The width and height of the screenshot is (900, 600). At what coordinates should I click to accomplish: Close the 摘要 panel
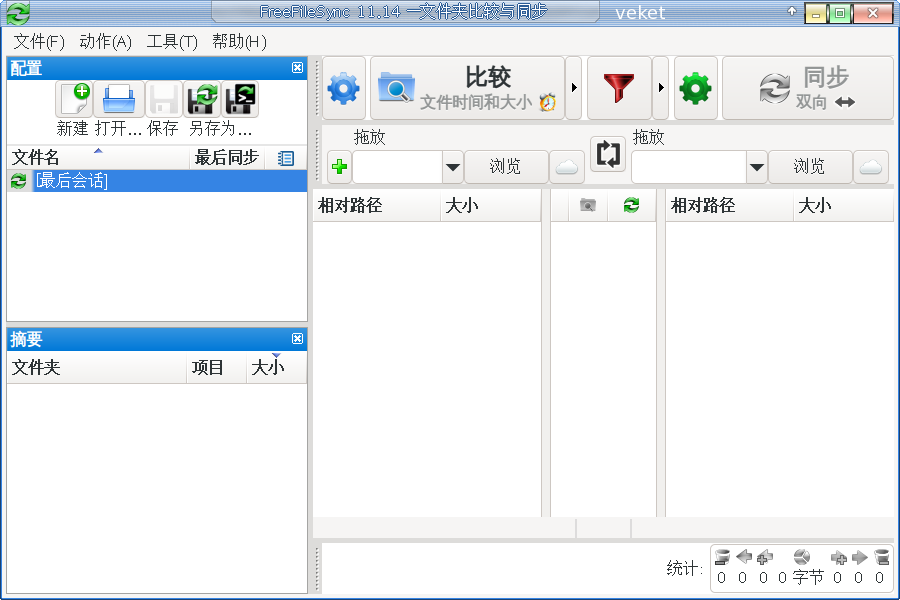297,339
